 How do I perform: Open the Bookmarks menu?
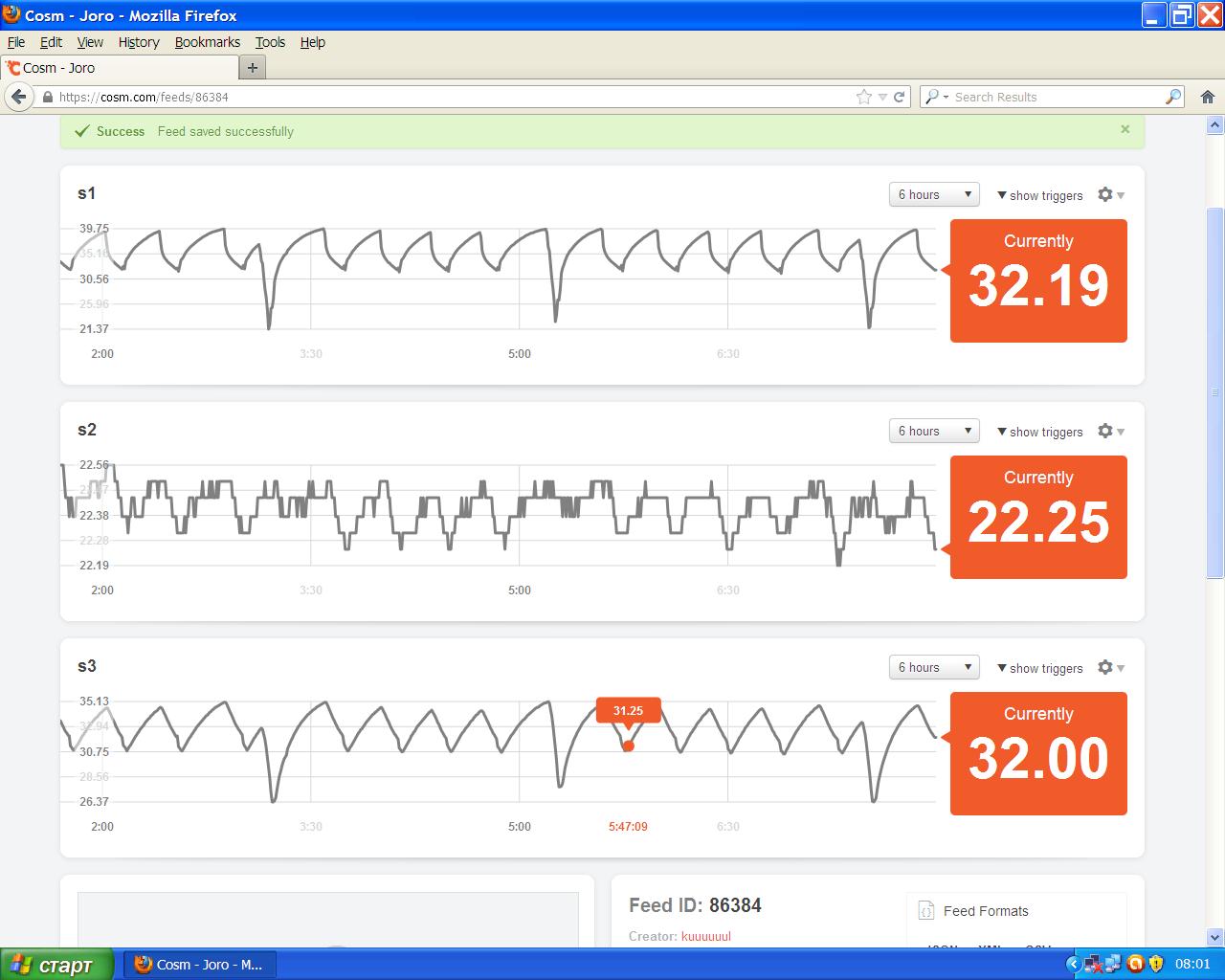[x=207, y=42]
